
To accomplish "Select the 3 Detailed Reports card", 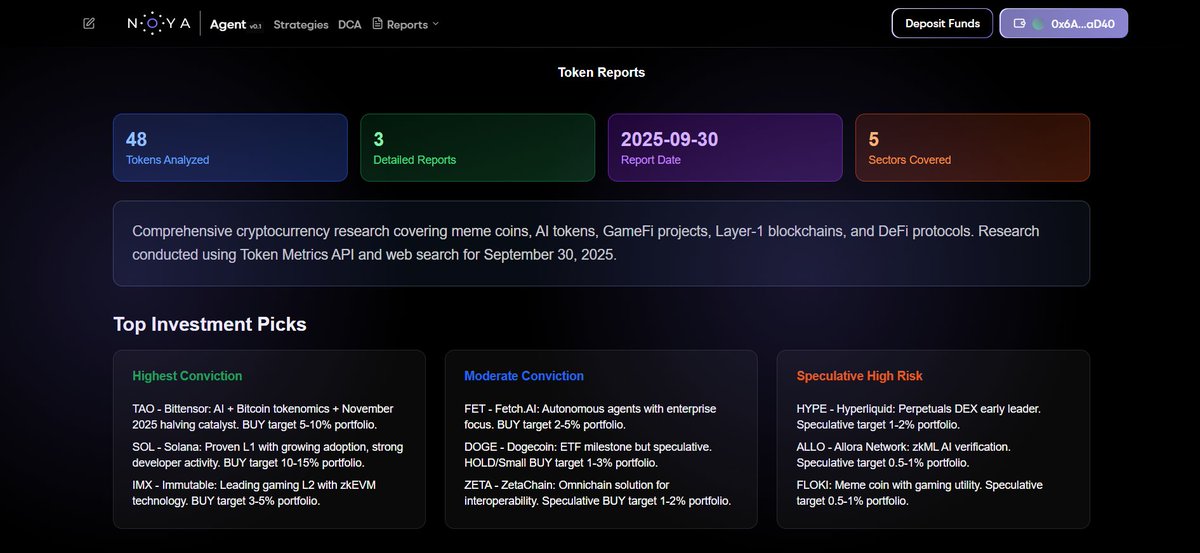I will 478,147.
